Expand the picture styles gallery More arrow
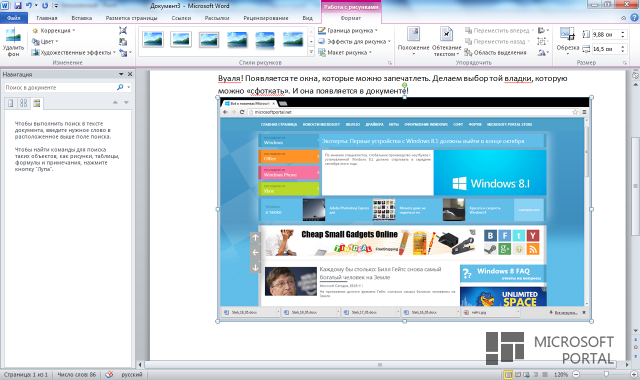The height and width of the screenshot is (380, 640). click(311, 52)
